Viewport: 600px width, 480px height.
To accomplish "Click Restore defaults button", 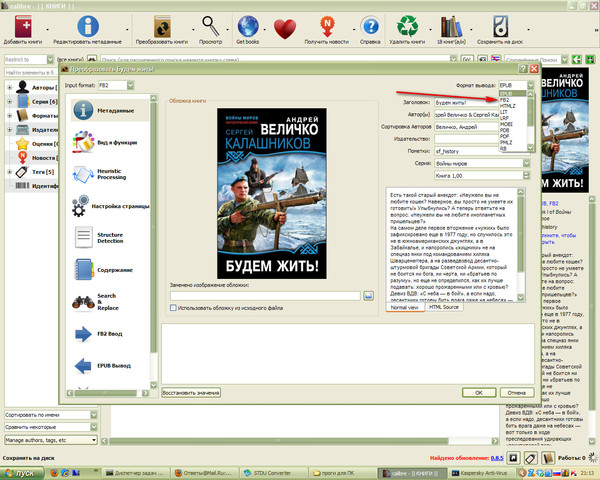I will click(191, 393).
